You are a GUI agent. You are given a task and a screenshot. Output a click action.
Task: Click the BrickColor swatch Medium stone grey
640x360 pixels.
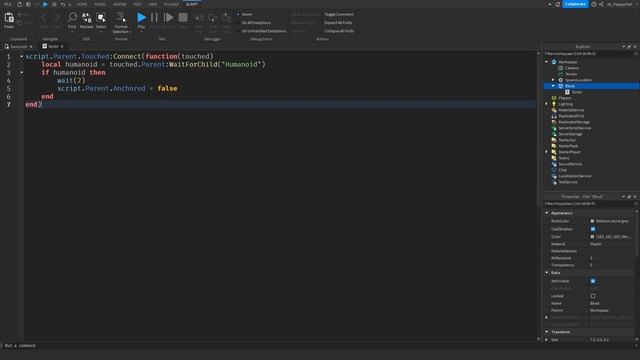pos(592,221)
